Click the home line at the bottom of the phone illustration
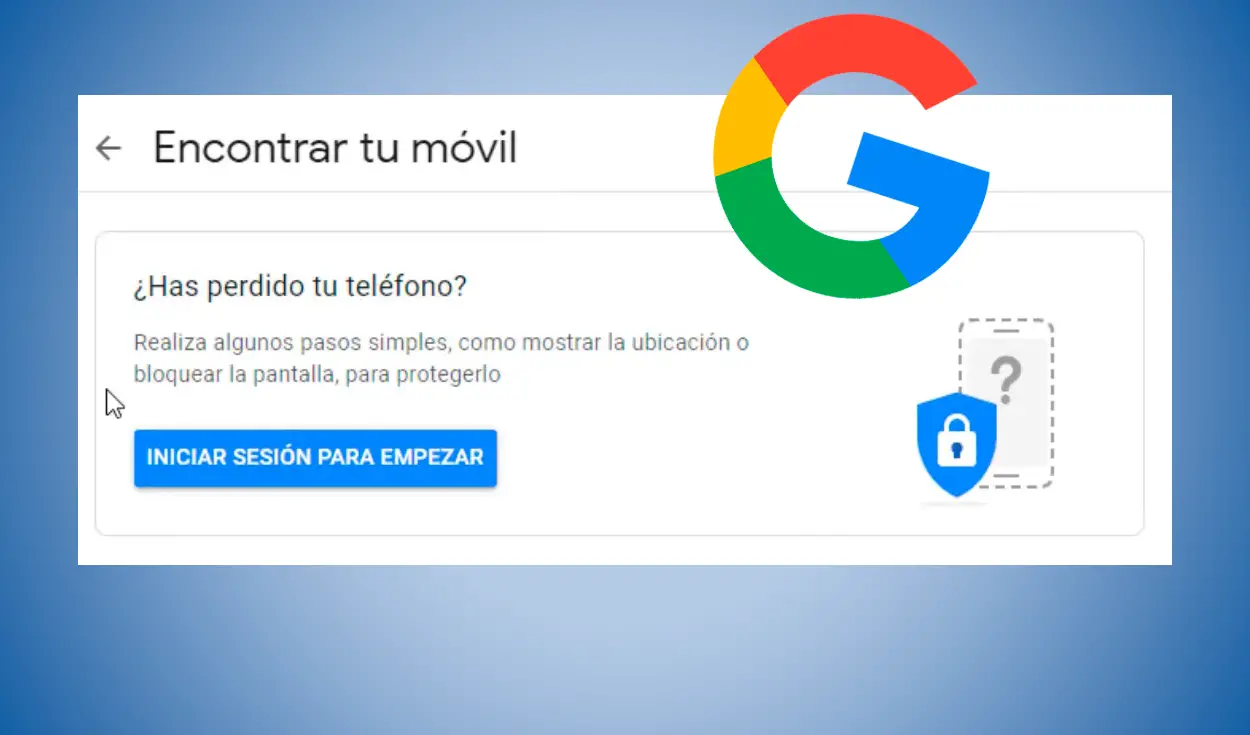 [1006, 476]
